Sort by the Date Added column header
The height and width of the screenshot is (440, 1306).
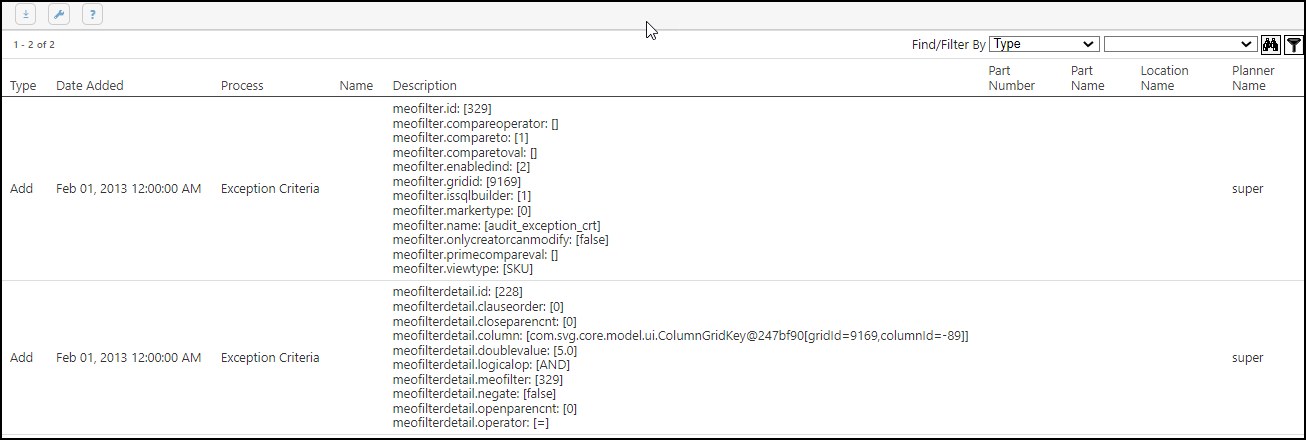click(x=90, y=86)
